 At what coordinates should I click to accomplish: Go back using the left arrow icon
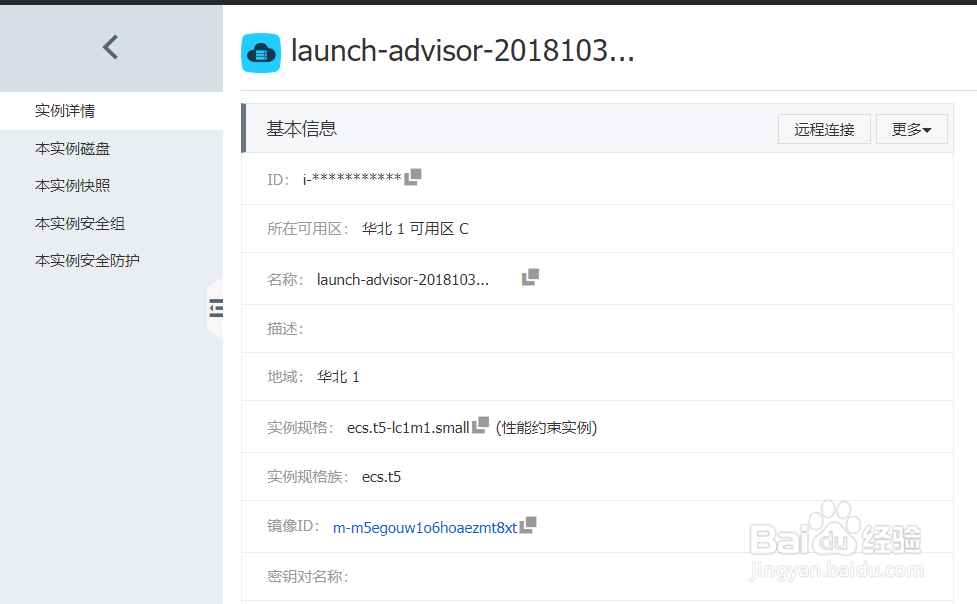tap(110, 47)
